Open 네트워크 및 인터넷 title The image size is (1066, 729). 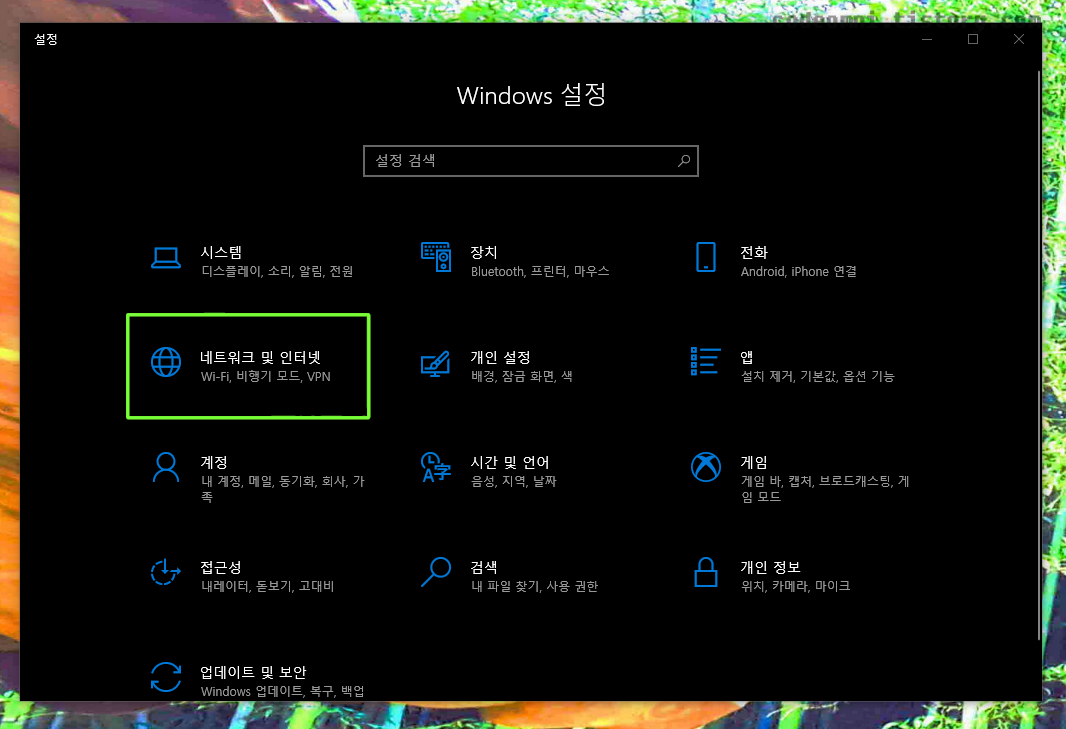[x=260, y=357]
